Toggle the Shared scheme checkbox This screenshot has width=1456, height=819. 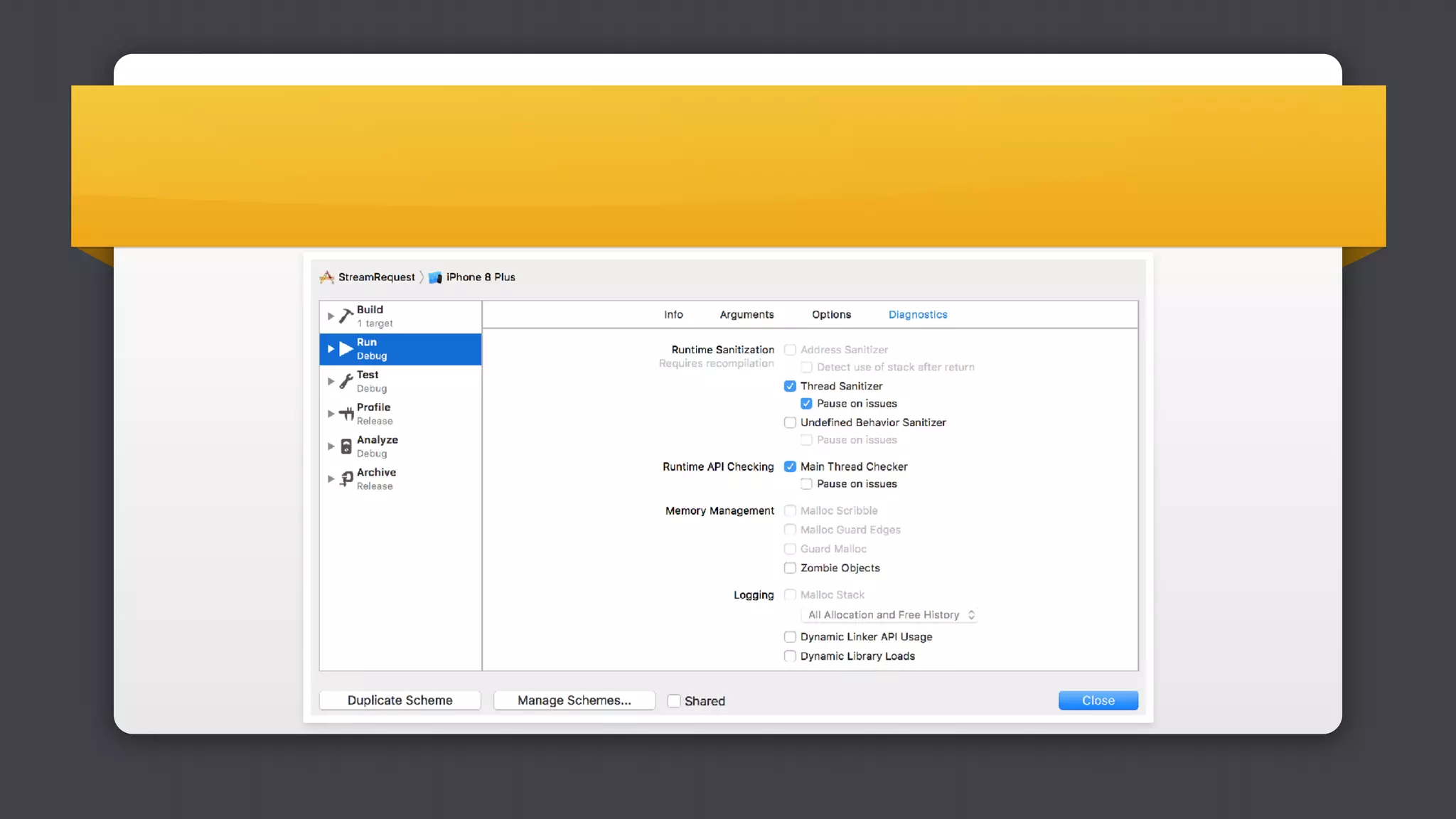(674, 701)
